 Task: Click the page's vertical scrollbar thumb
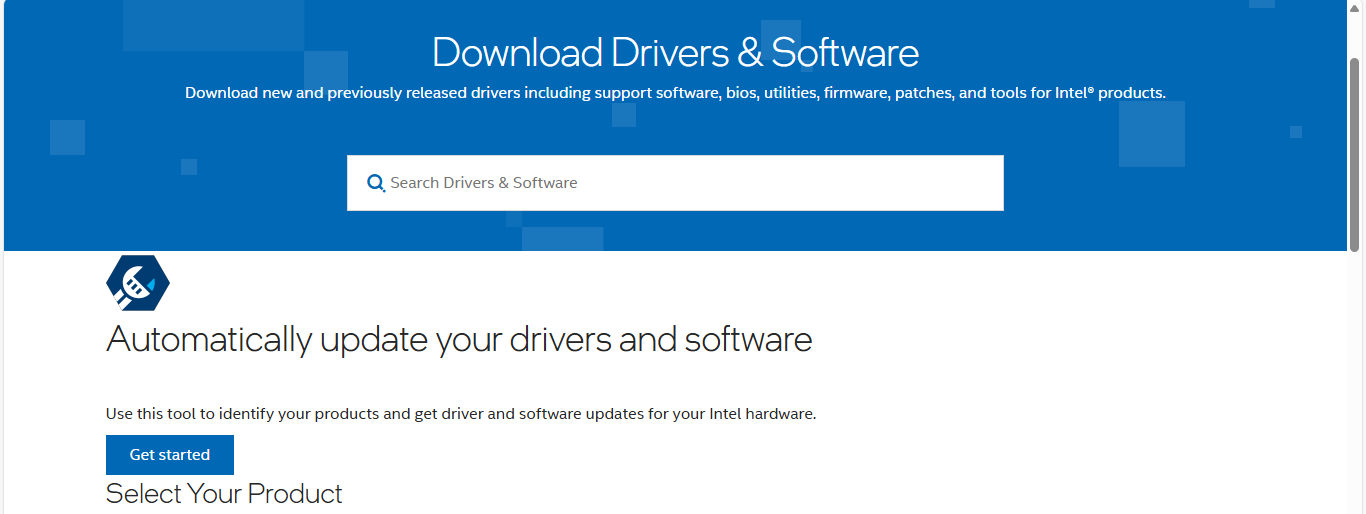1355,154
